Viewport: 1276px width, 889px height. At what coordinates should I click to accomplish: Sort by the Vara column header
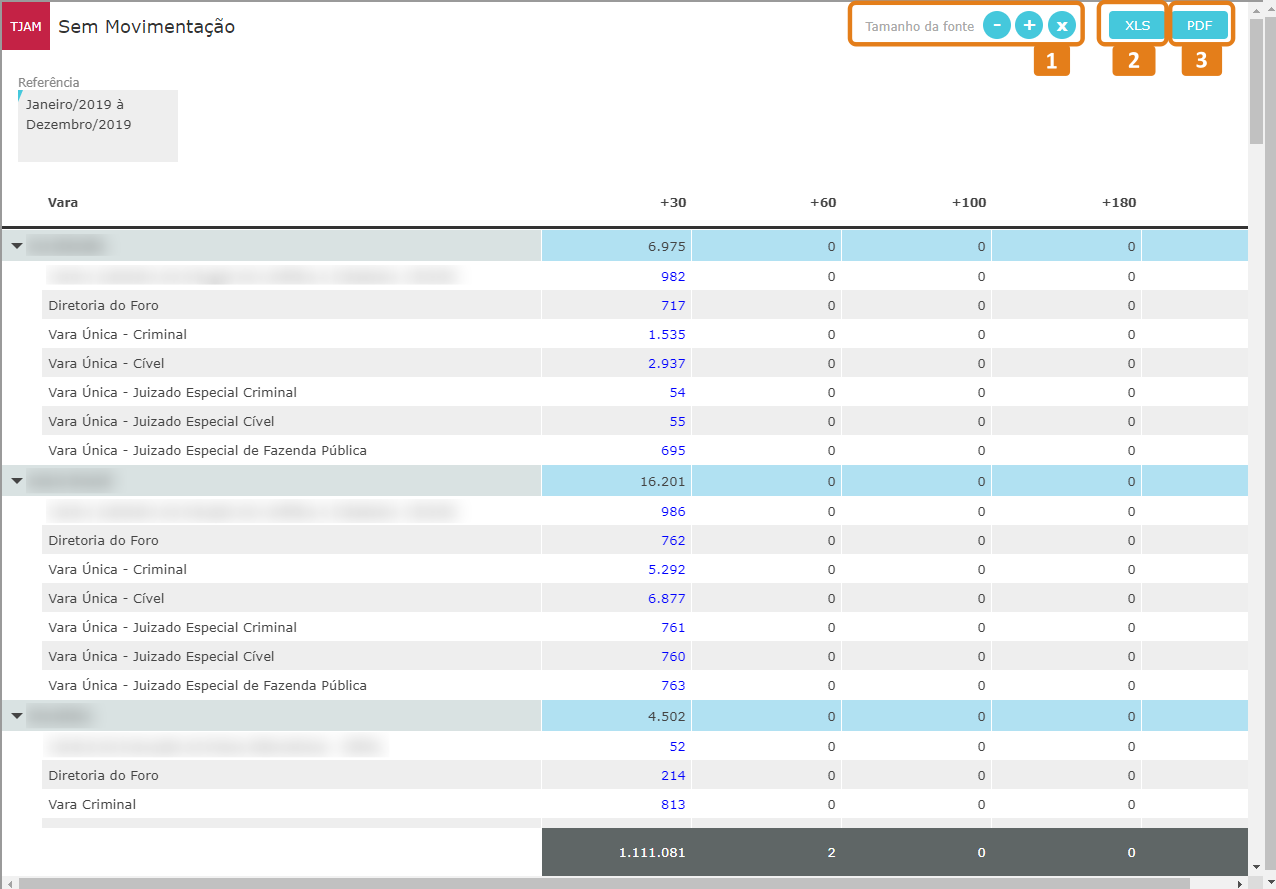(x=63, y=203)
